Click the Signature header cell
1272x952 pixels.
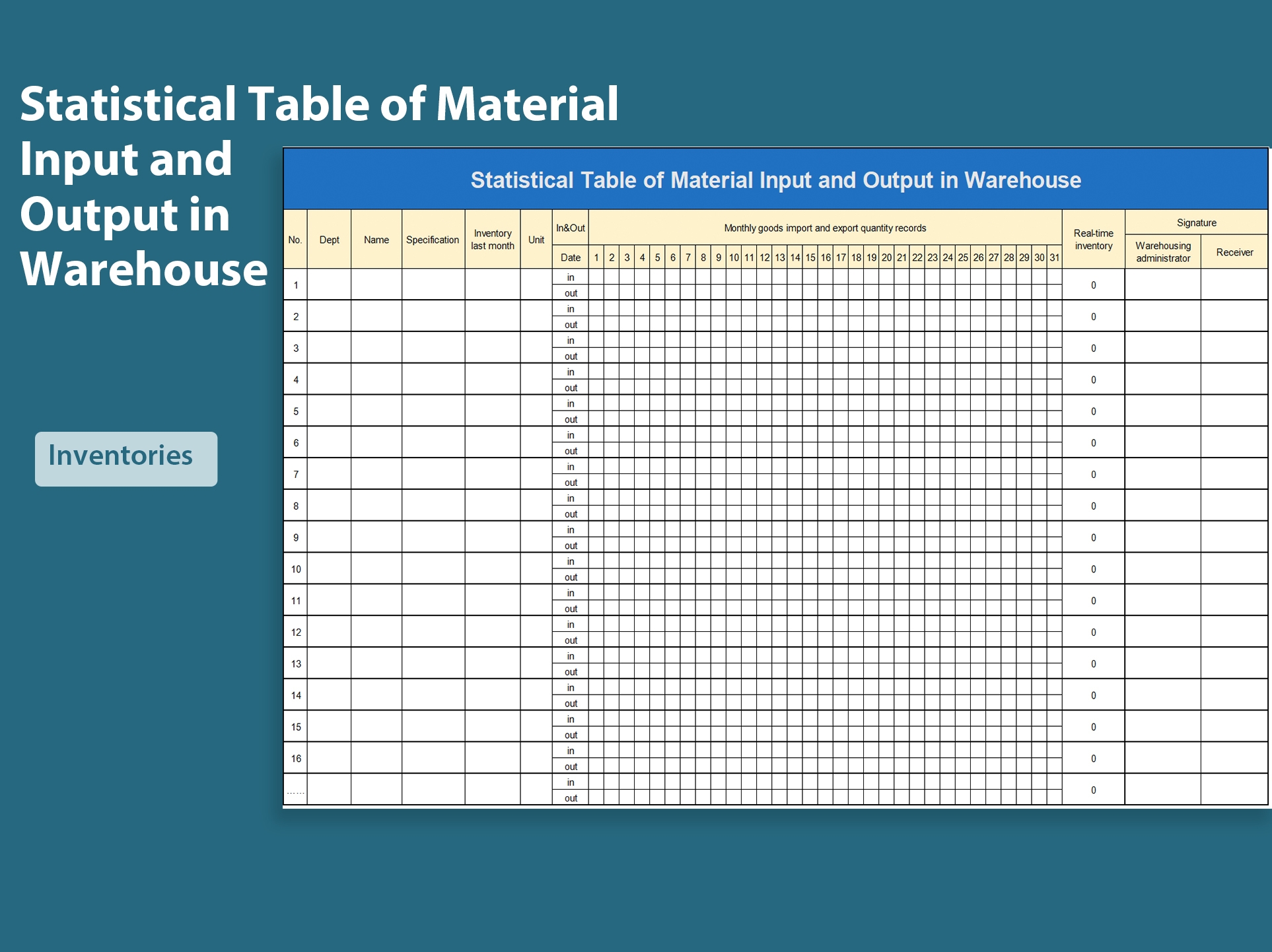(x=1196, y=222)
